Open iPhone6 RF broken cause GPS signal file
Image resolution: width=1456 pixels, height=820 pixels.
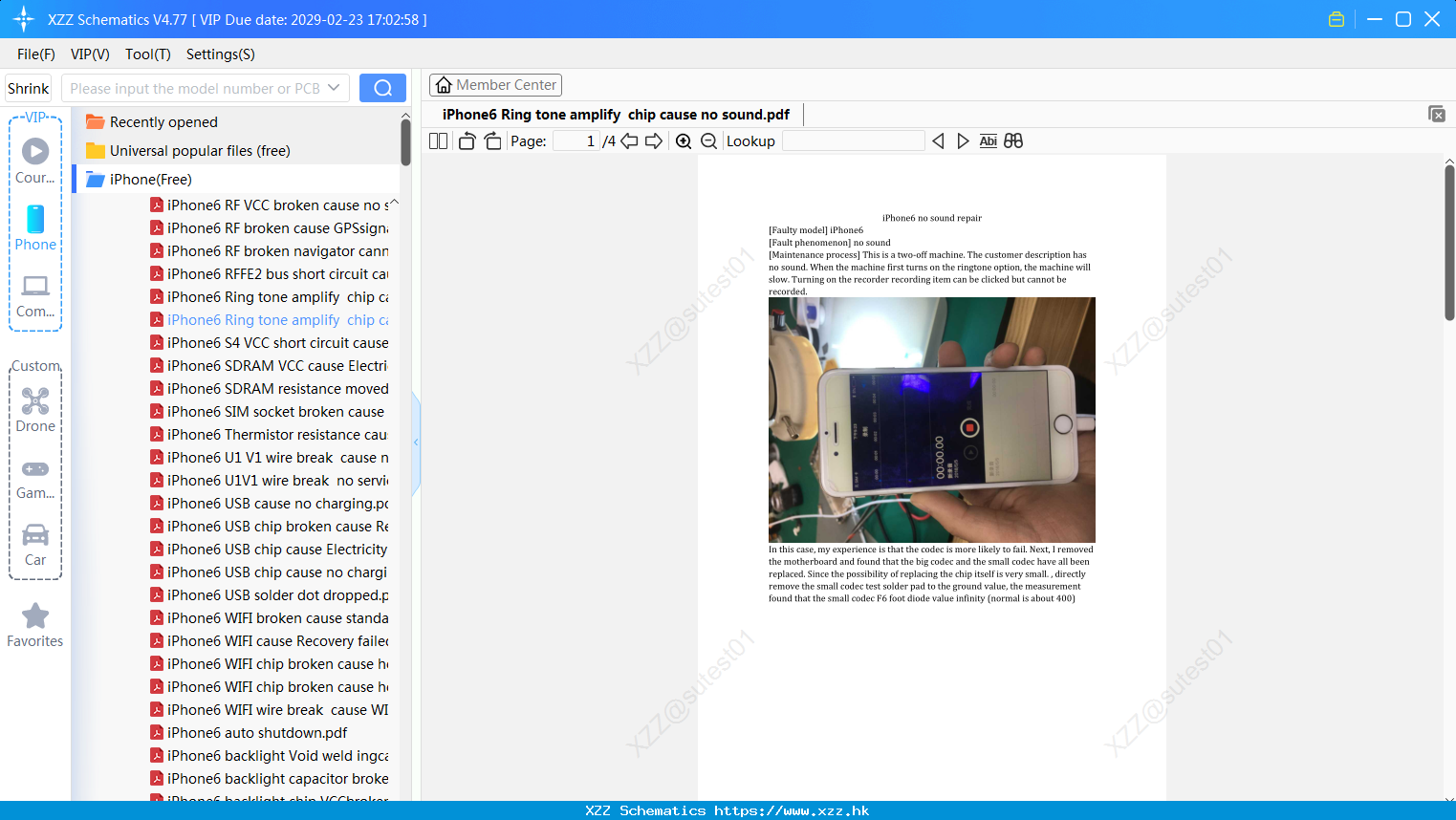(x=269, y=228)
